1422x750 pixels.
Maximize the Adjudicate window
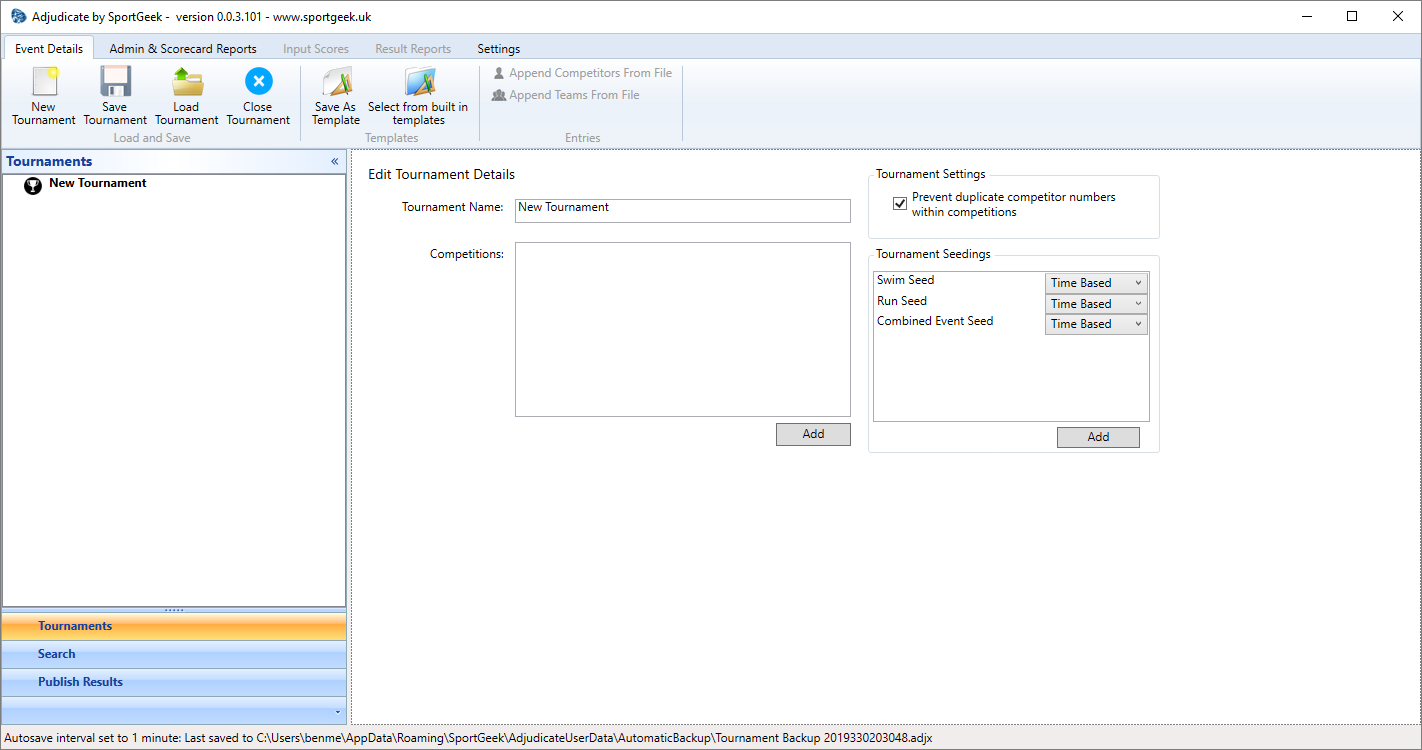(x=1352, y=16)
